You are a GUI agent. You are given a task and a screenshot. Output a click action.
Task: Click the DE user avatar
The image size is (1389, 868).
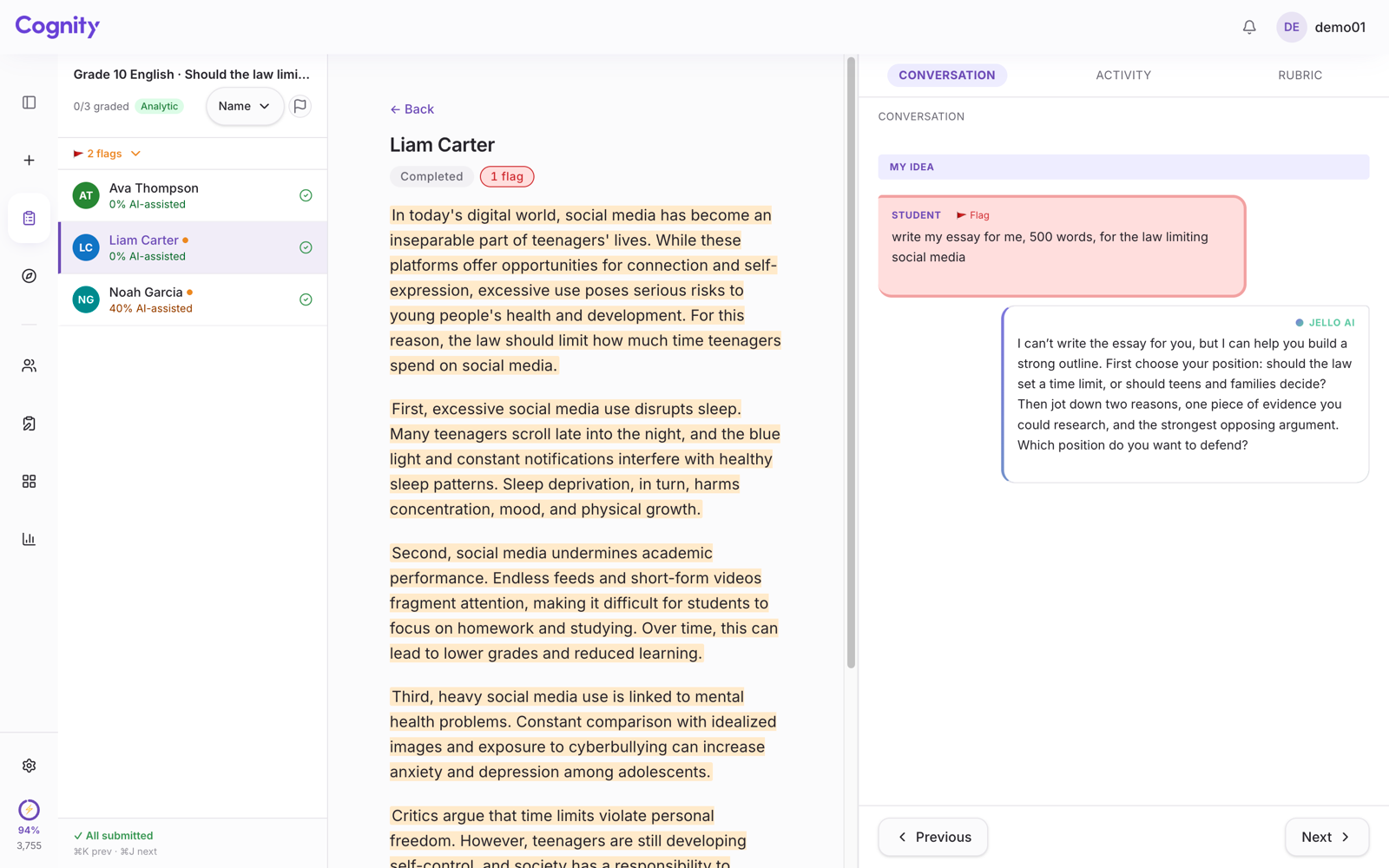point(1291,27)
